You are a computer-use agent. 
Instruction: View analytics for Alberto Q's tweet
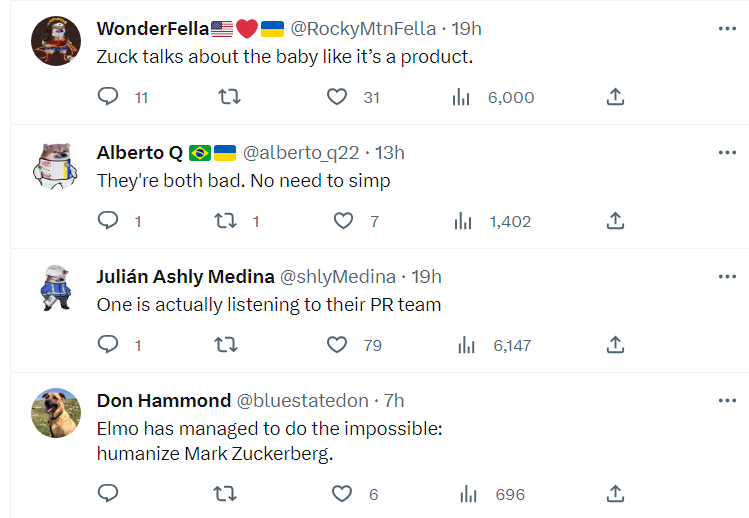(463, 221)
